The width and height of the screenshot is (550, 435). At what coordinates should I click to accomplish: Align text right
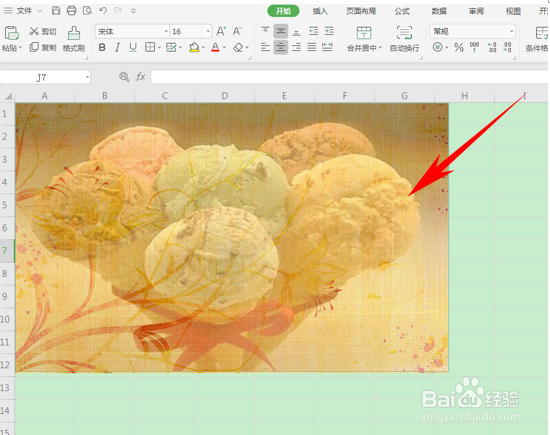click(x=296, y=47)
